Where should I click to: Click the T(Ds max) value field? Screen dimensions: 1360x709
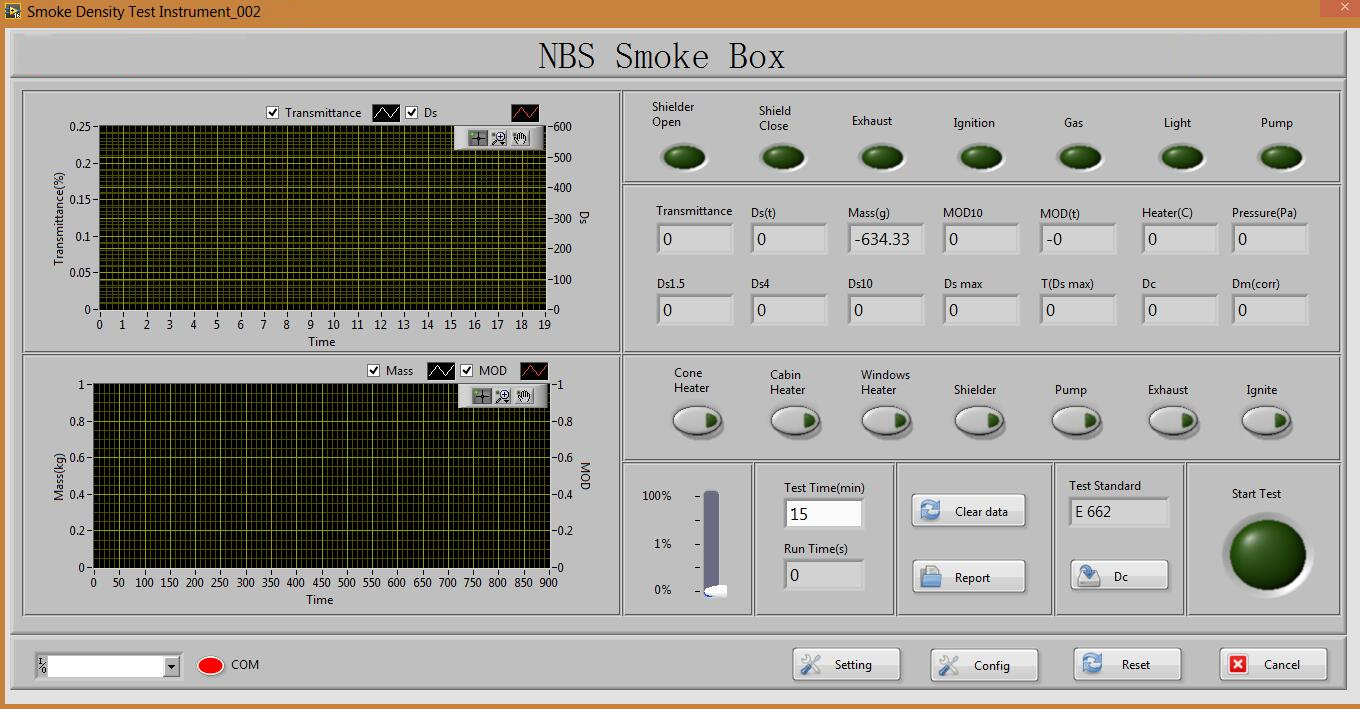tap(1078, 310)
